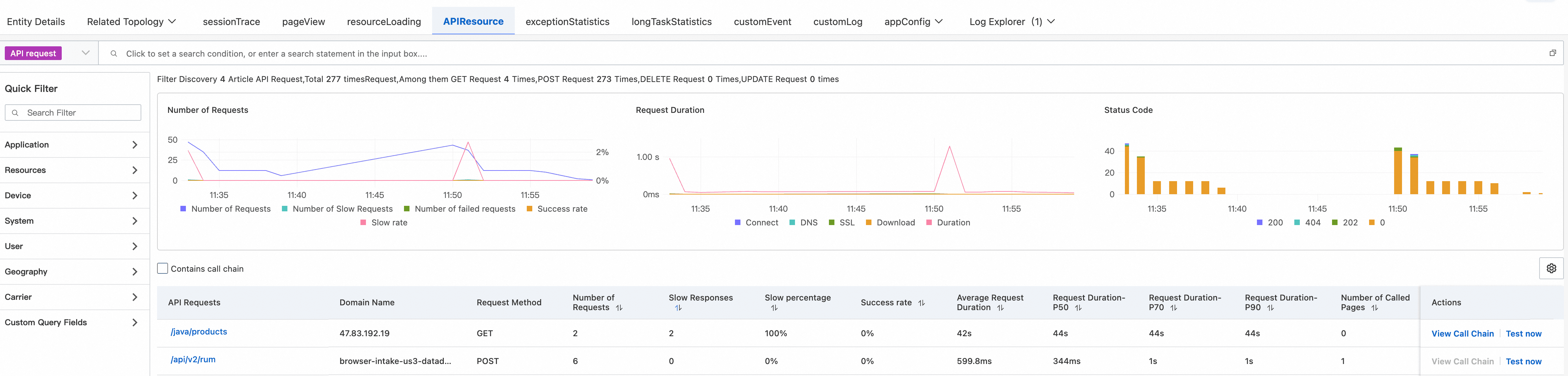
Task: Expand the Geography quick filter
Action: [x=71, y=271]
